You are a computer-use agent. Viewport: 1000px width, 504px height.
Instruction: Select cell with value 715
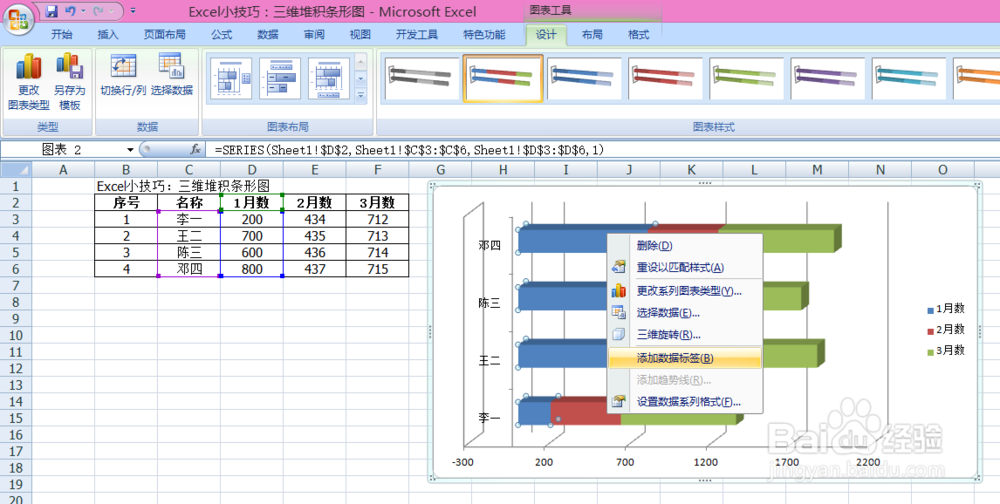tap(378, 269)
